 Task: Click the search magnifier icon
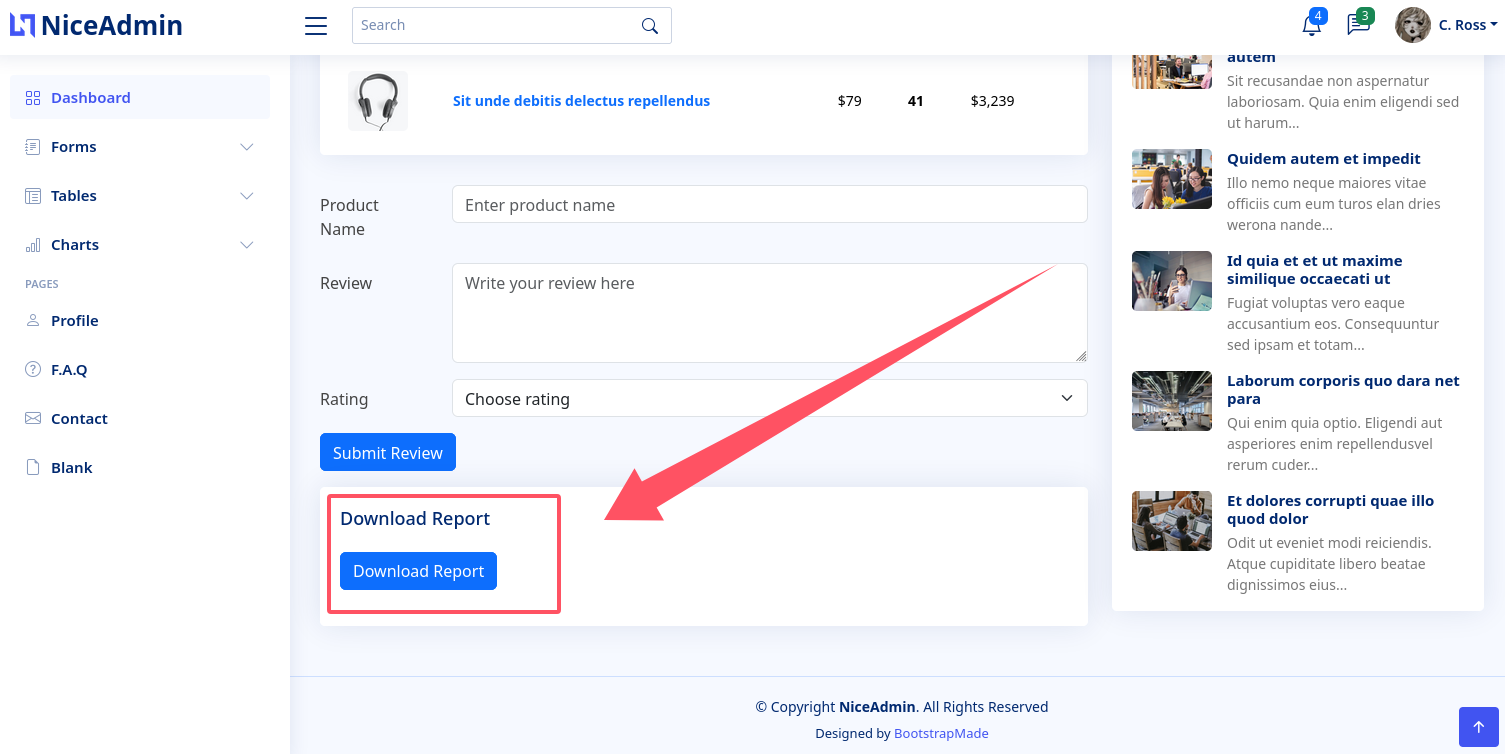click(650, 26)
